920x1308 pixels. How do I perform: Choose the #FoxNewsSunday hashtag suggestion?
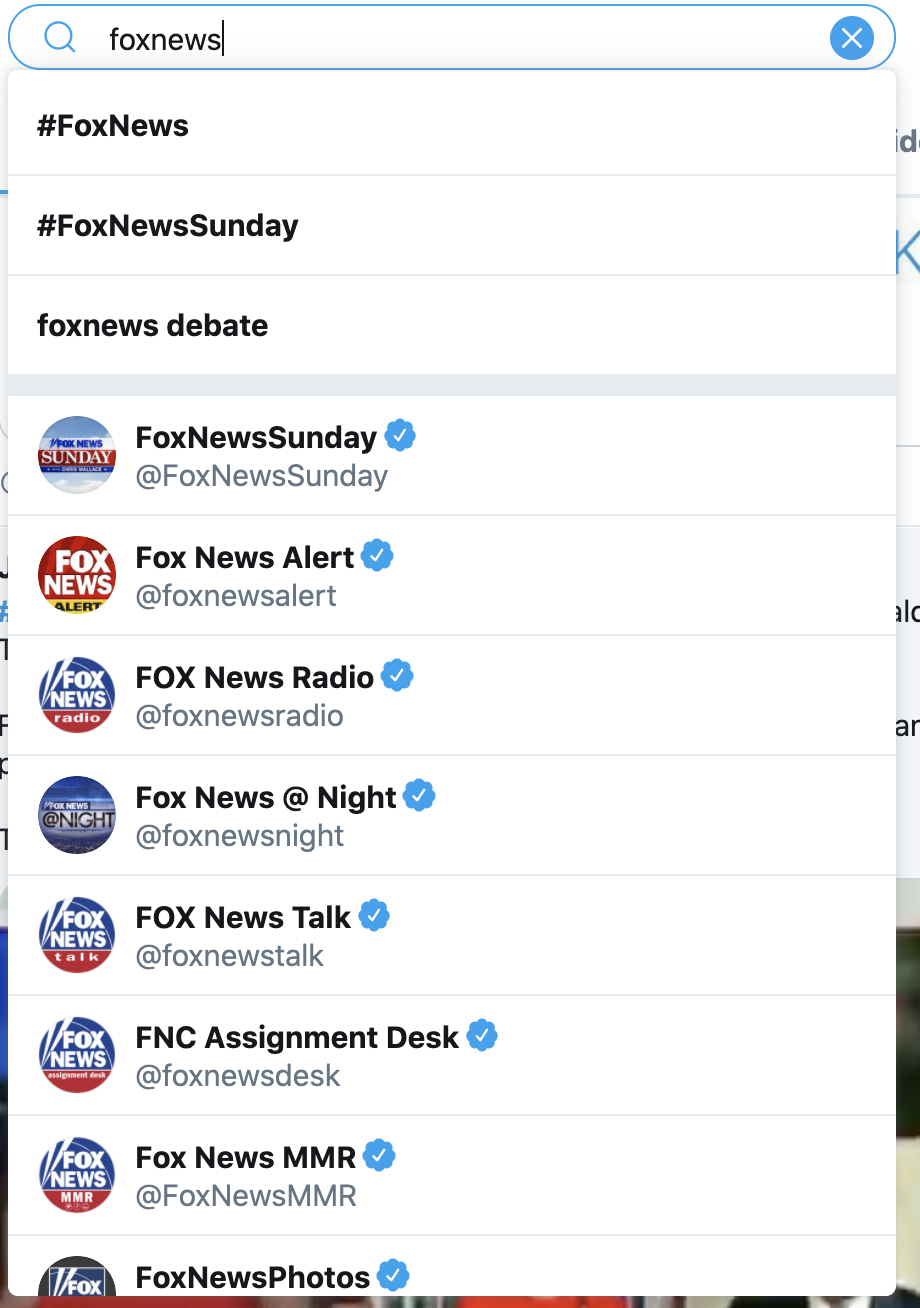168,226
